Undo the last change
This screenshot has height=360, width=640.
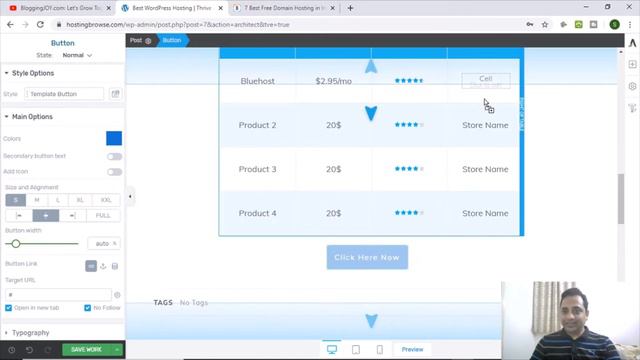point(29,350)
